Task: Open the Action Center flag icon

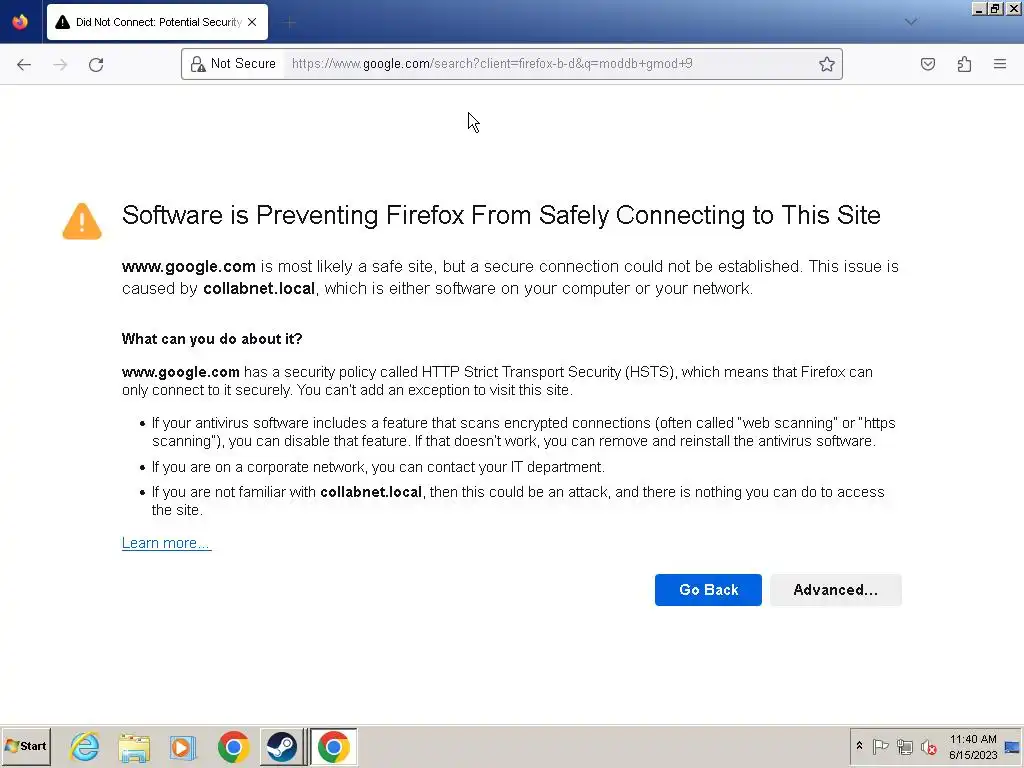Action: point(880,746)
